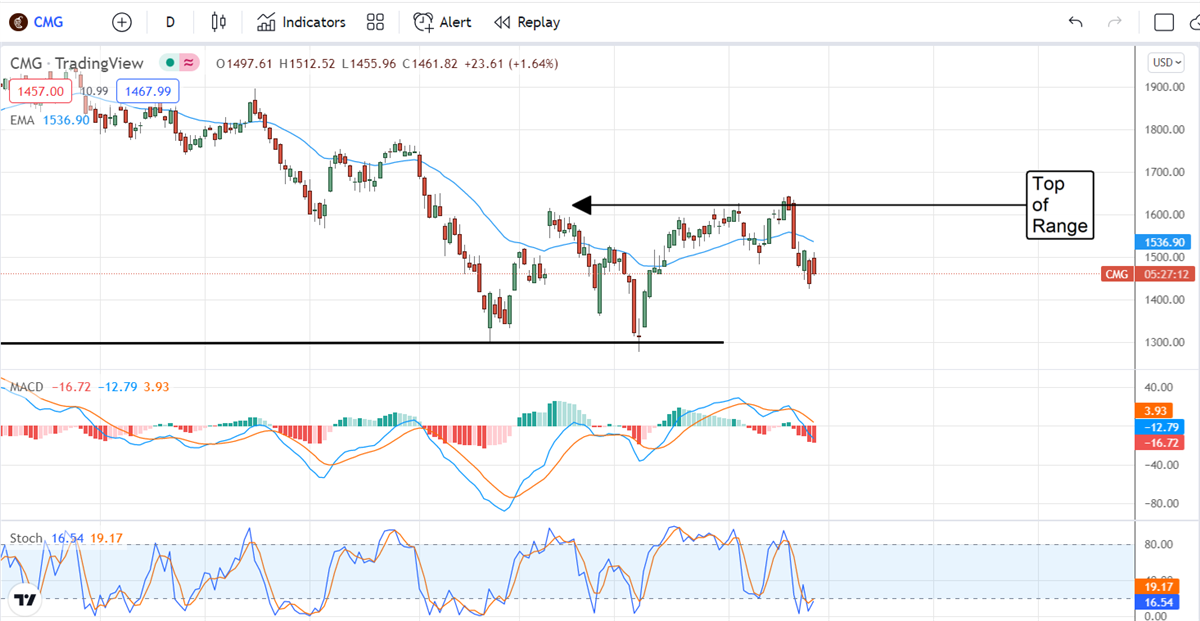This screenshot has width=1200, height=621.
Task: Open the D timeframe interval dropdown
Action: point(170,22)
